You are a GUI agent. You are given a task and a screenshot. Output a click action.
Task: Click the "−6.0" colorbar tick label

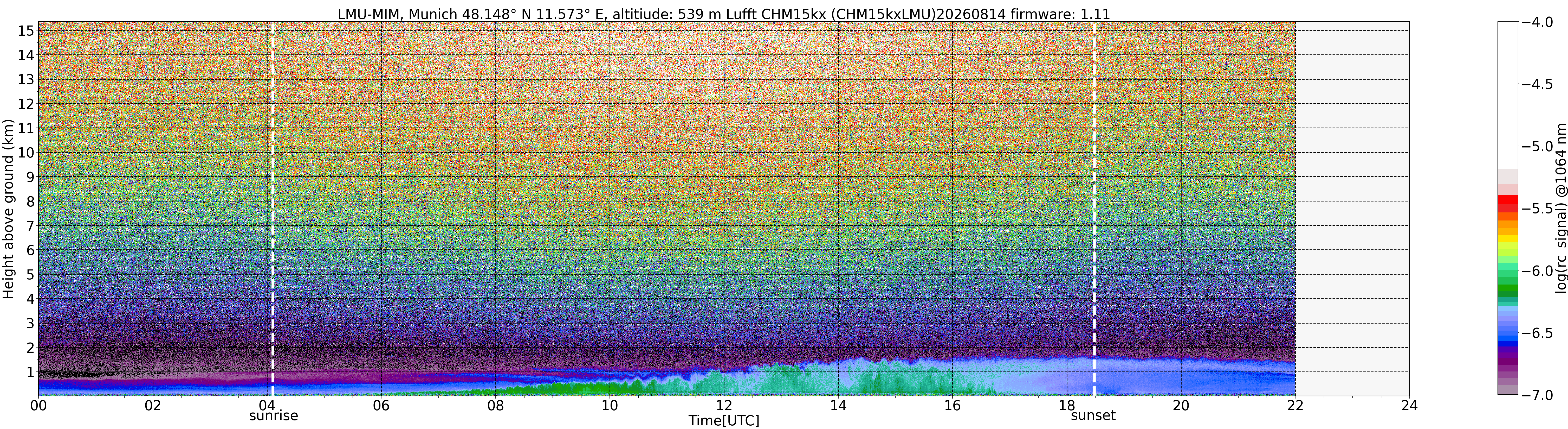(1538, 270)
